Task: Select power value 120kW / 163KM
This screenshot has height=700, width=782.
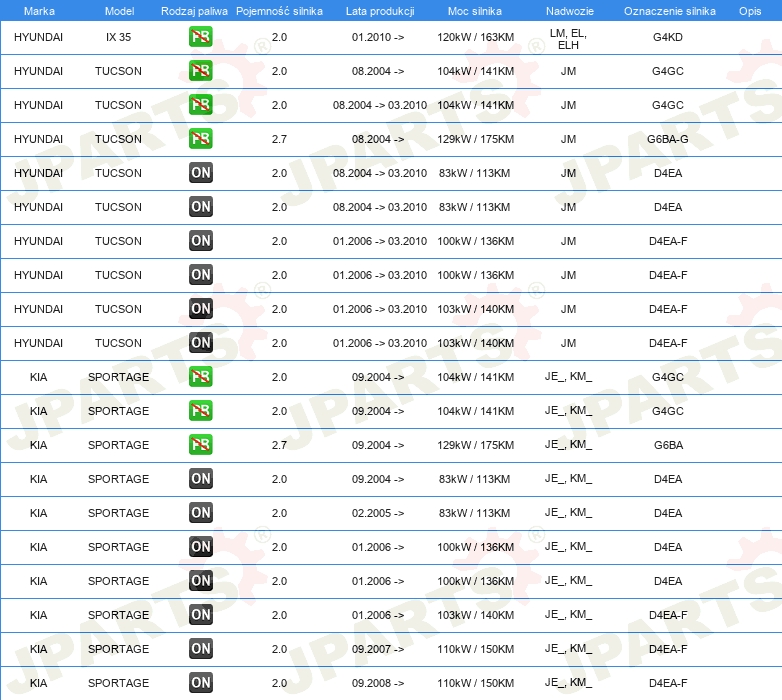Action: [x=475, y=37]
